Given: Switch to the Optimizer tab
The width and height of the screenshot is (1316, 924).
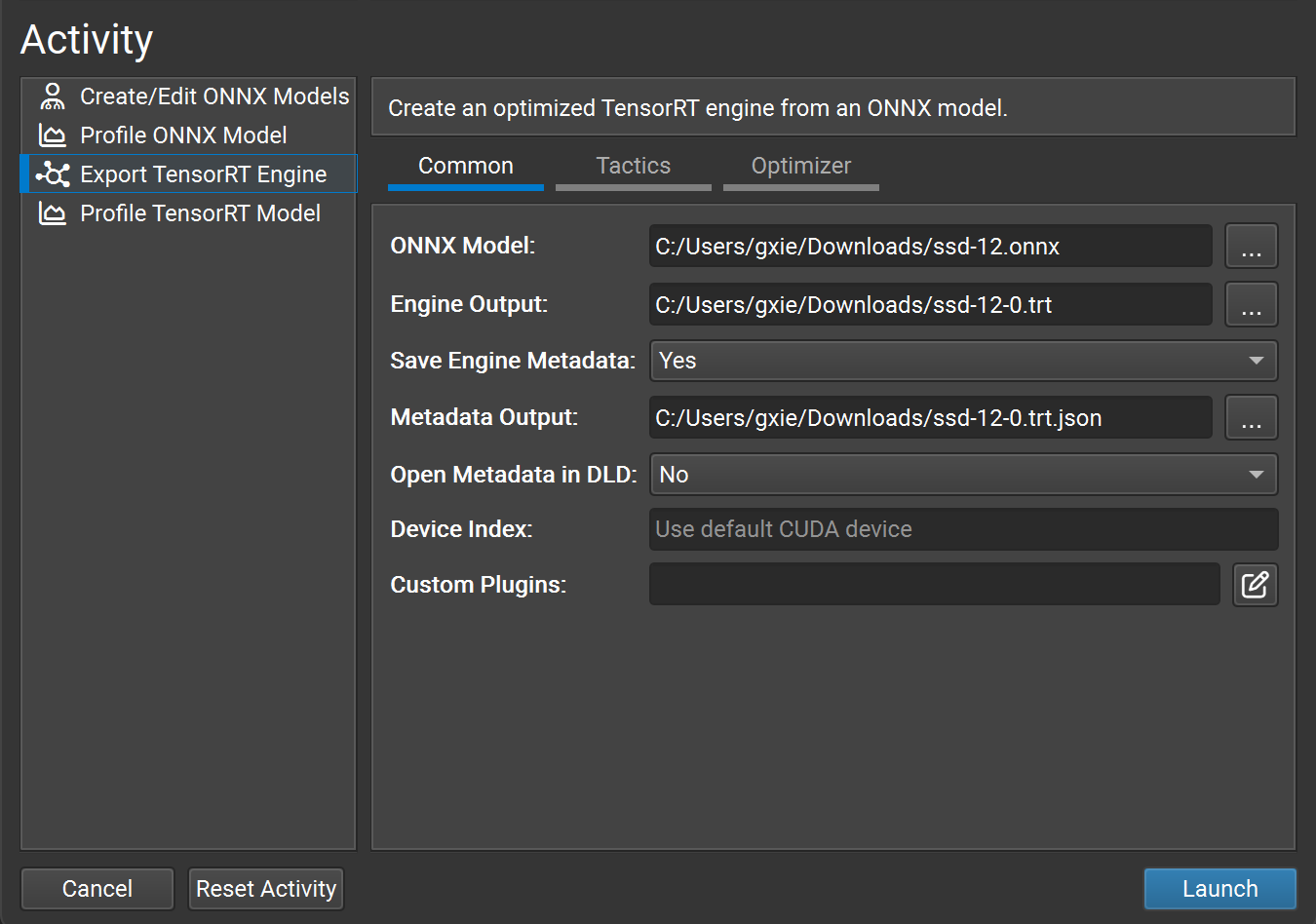Looking at the screenshot, I should pyautogui.click(x=800, y=166).
